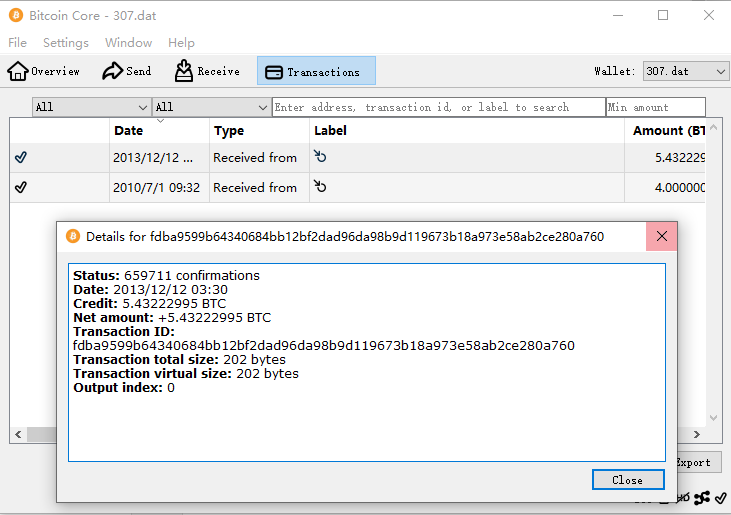The width and height of the screenshot is (731, 515).
Task: Click confirmed status icon for 2013/12/12 transaction
Action: [21, 157]
